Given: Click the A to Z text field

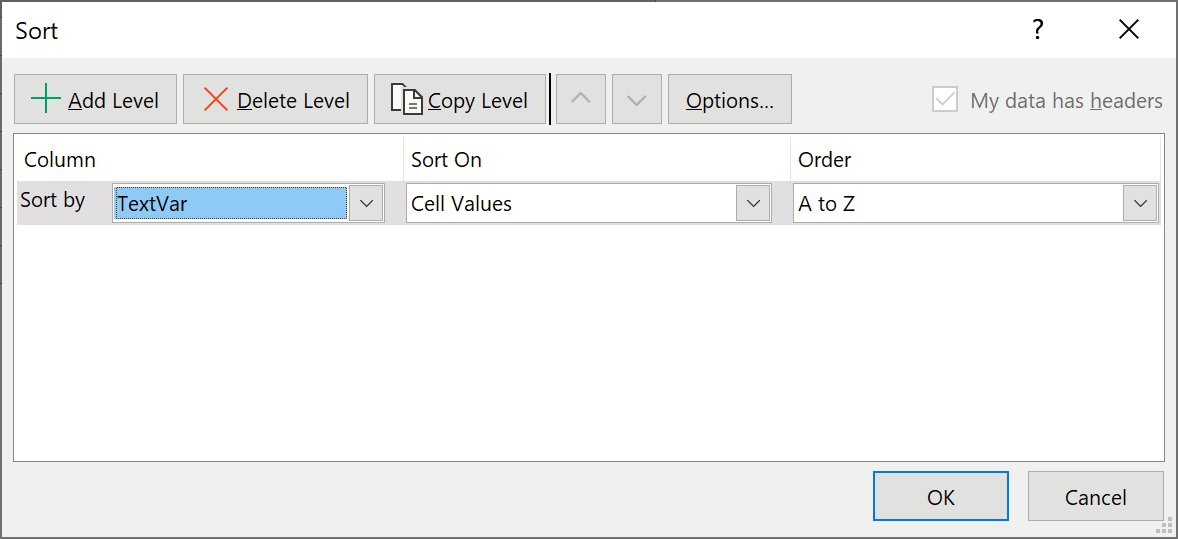Looking at the screenshot, I should (957, 204).
